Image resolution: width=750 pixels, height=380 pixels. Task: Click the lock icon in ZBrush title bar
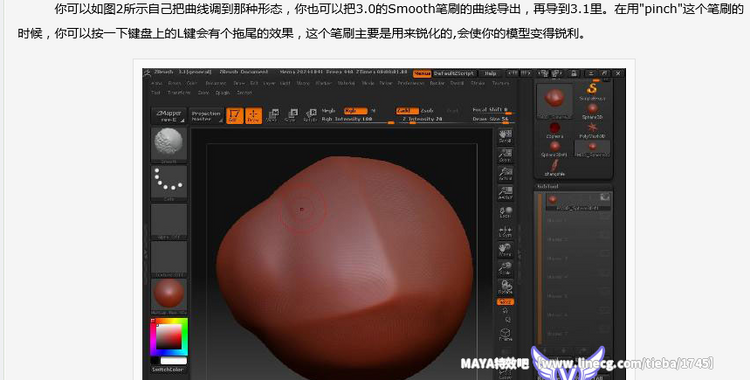[574, 73]
